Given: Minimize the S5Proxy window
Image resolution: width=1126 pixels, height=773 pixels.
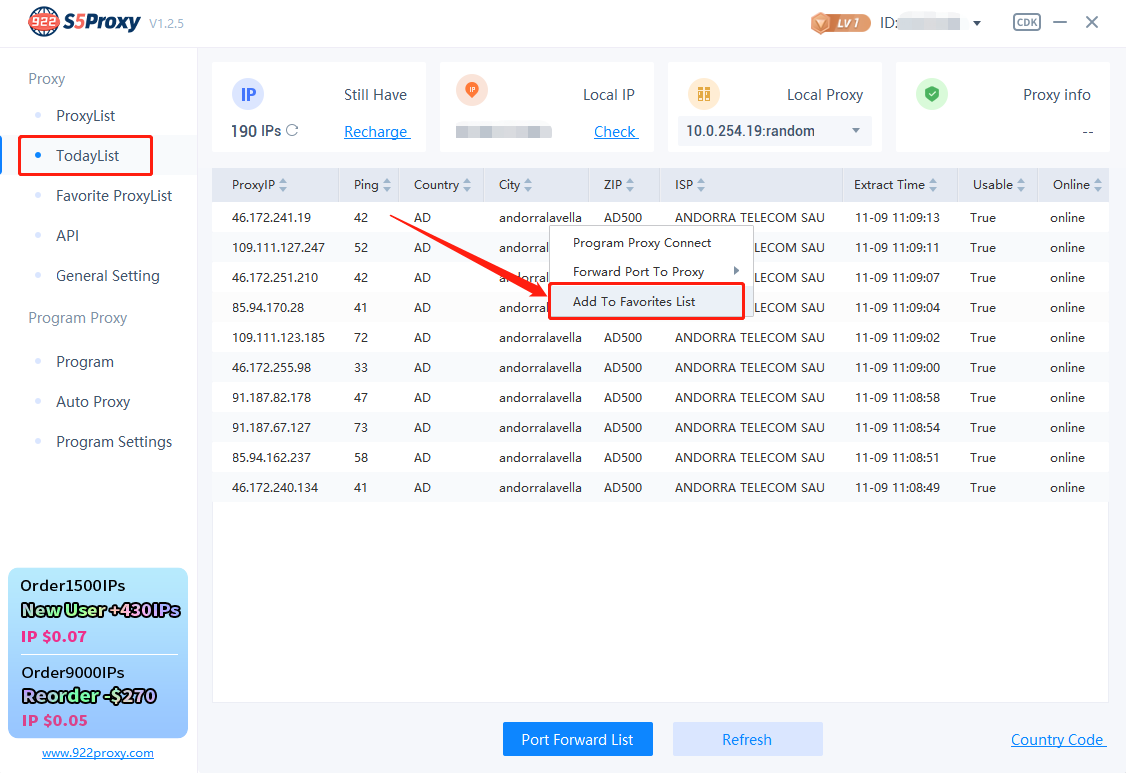Looking at the screenshot, I should click(1060, 22).
